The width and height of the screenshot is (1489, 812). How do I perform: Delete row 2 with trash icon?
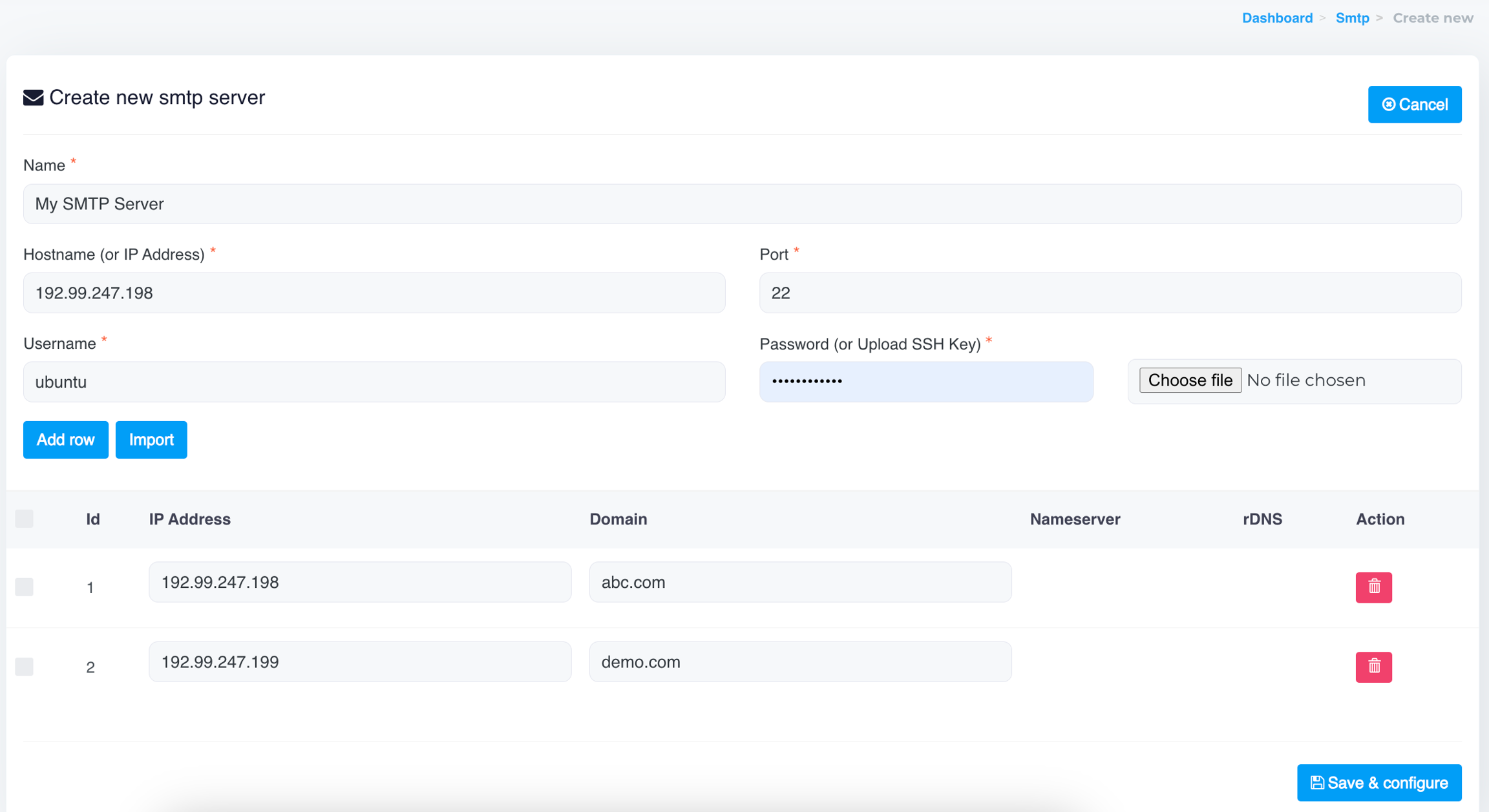pos(1373,666)
